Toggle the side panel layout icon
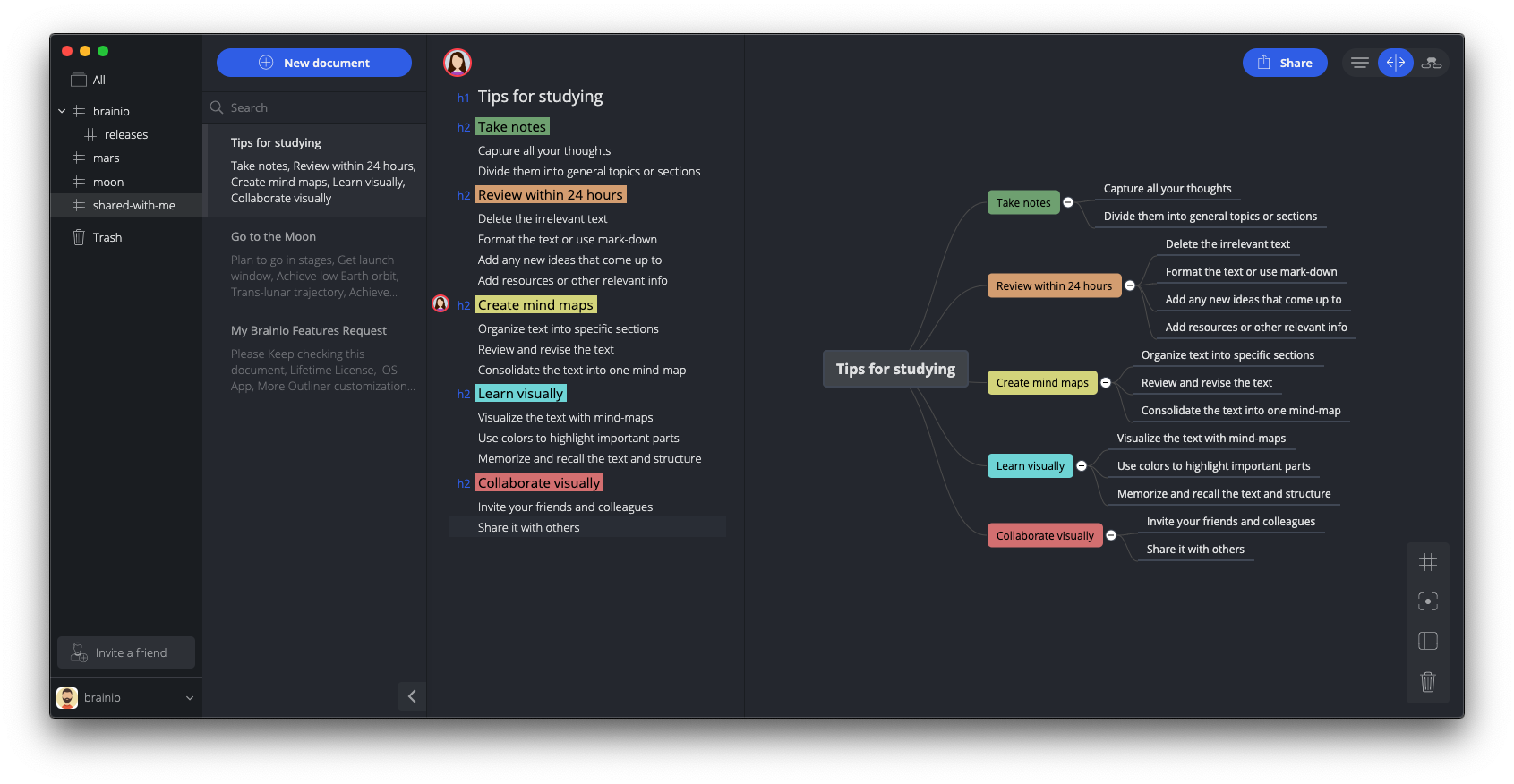Viewport: 1514px width, 784px height. coord(1428,641)
